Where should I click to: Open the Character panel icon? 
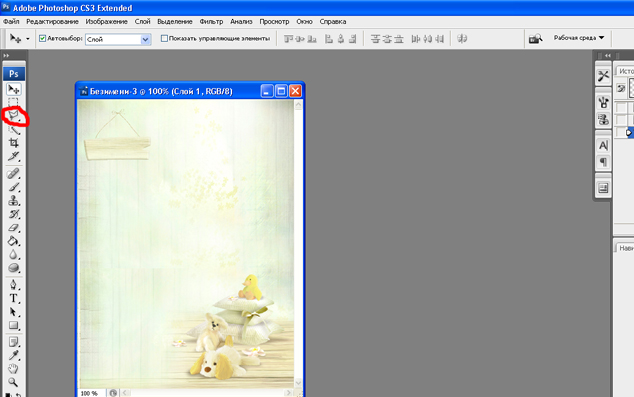(603, 146)
